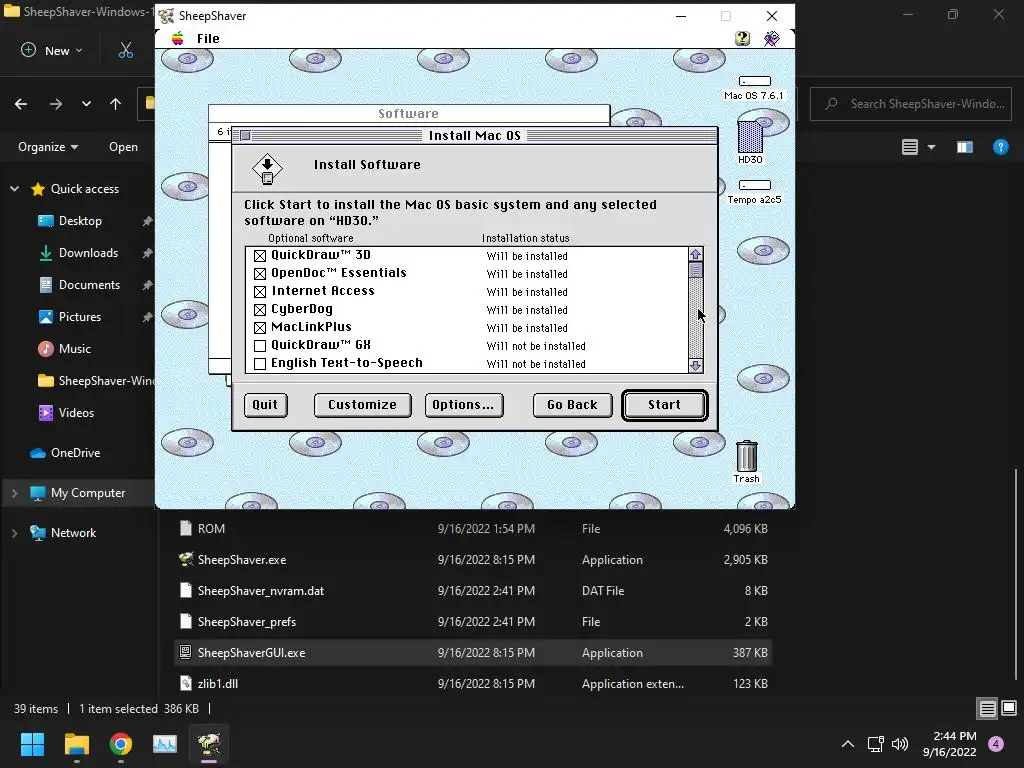Click the software list scroll up arrow

tap(696, 255)
